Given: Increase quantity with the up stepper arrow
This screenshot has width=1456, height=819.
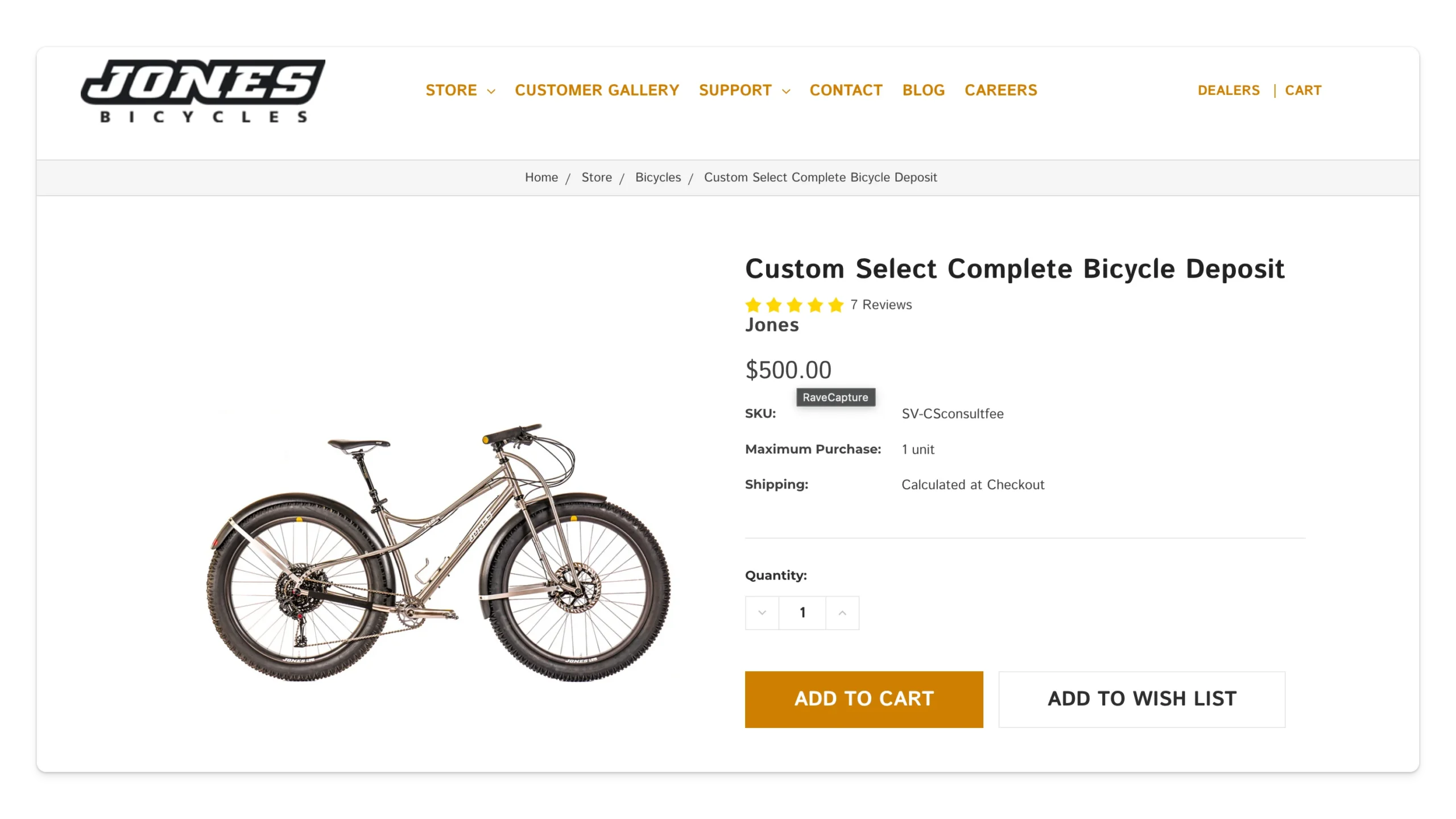Looking at the screenshot, I should [842, 613].
